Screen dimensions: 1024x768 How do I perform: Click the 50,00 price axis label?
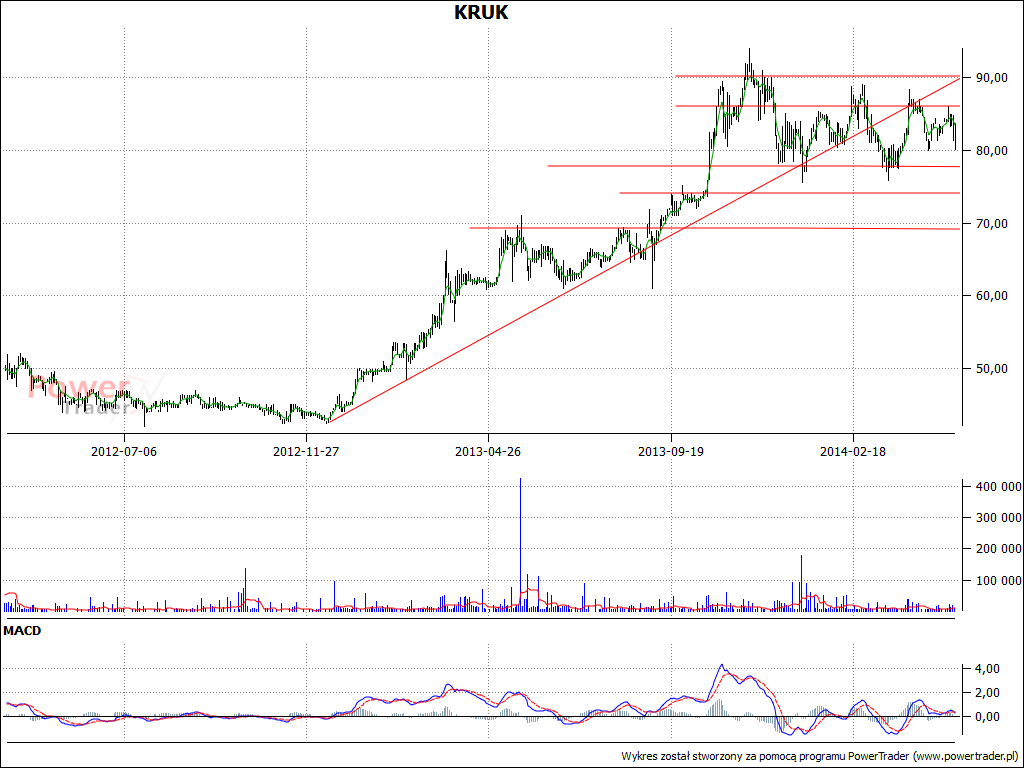click(x=993, y=368)
